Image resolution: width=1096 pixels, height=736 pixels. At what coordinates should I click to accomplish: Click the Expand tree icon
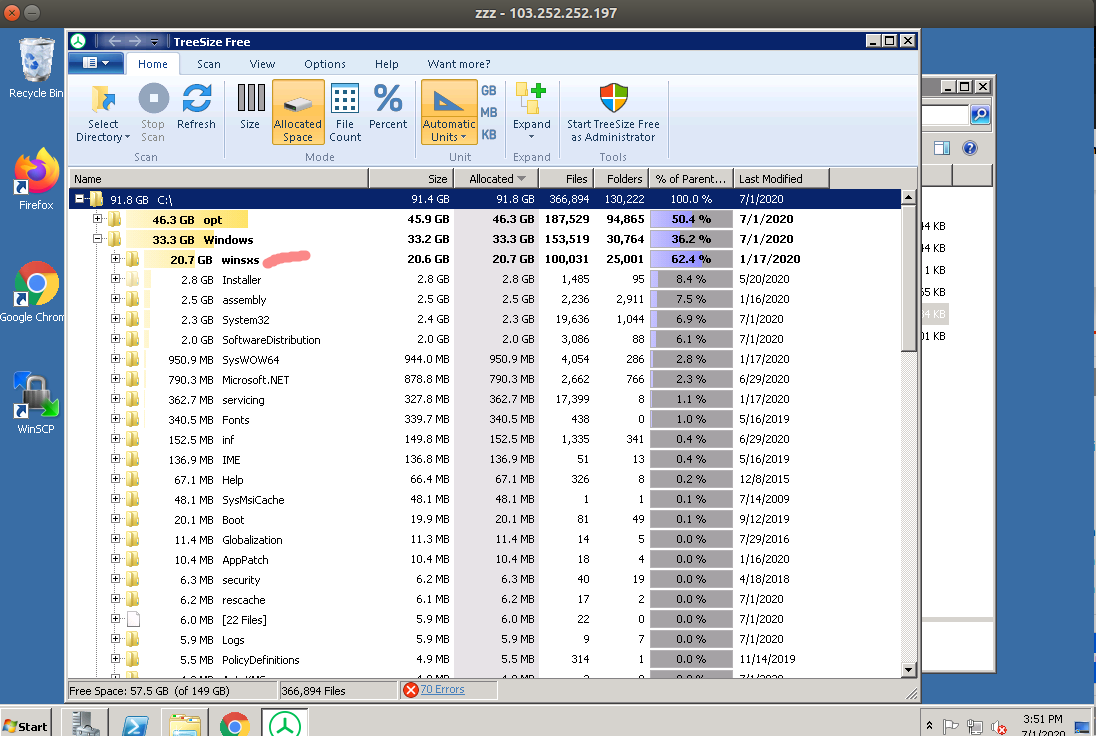(x=531, y=99)
